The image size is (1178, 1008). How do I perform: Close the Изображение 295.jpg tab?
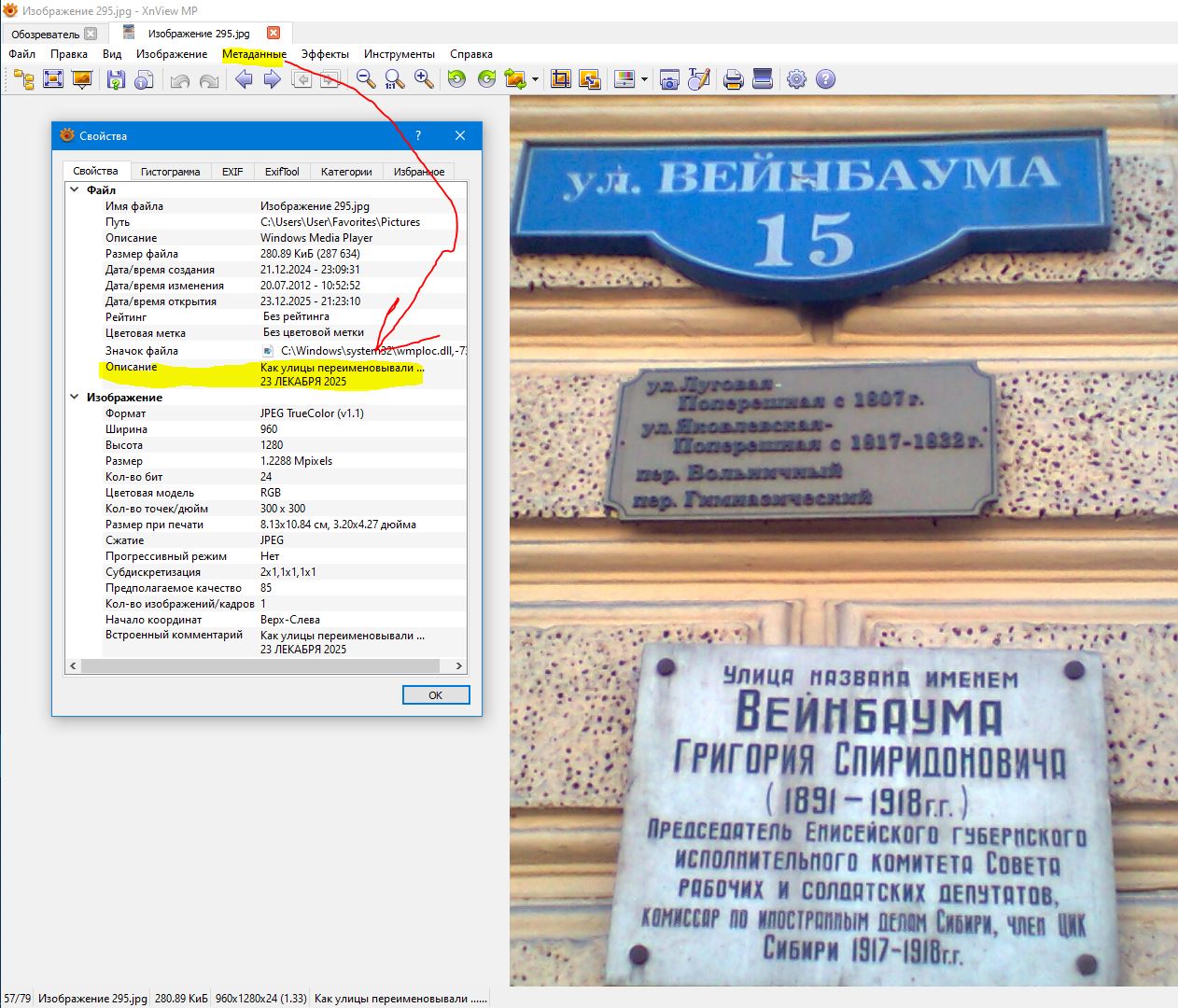[273, 34]
